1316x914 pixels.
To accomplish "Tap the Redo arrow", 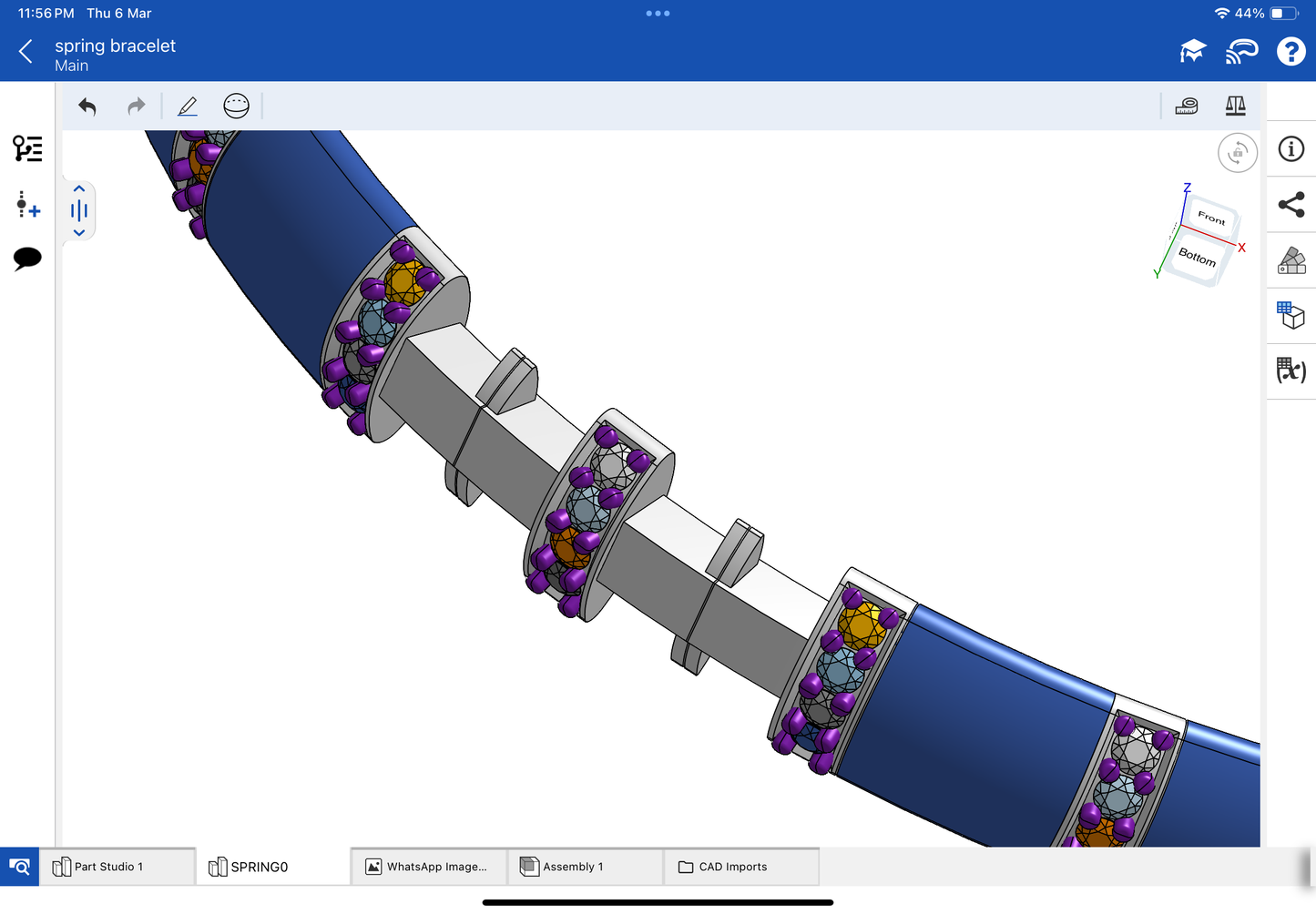I will [x=136, y=107].
